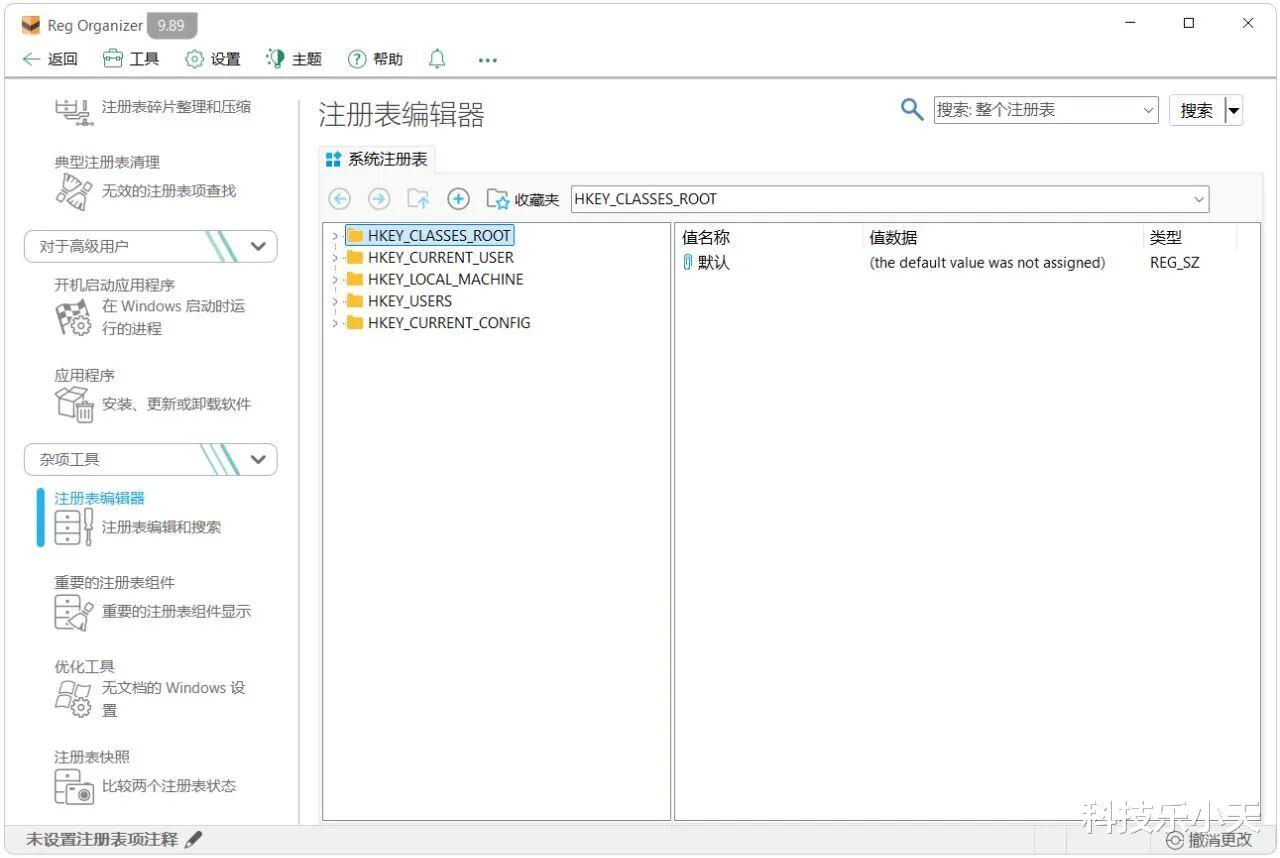Open 重要的注册表组件 brush icon
The image size is (1280, 858).
(x=73, y=612)
